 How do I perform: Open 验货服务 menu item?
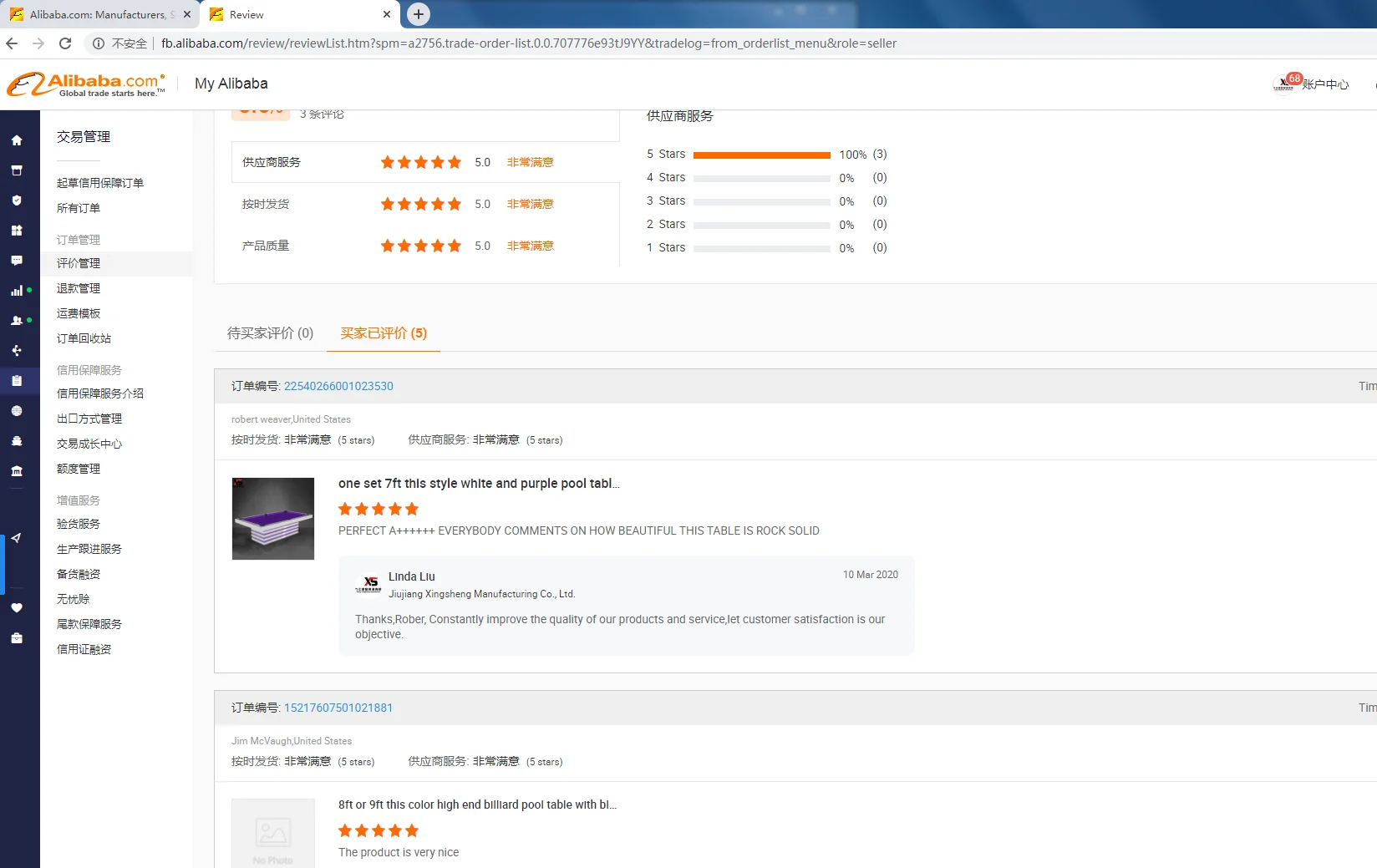click(79, 524)
